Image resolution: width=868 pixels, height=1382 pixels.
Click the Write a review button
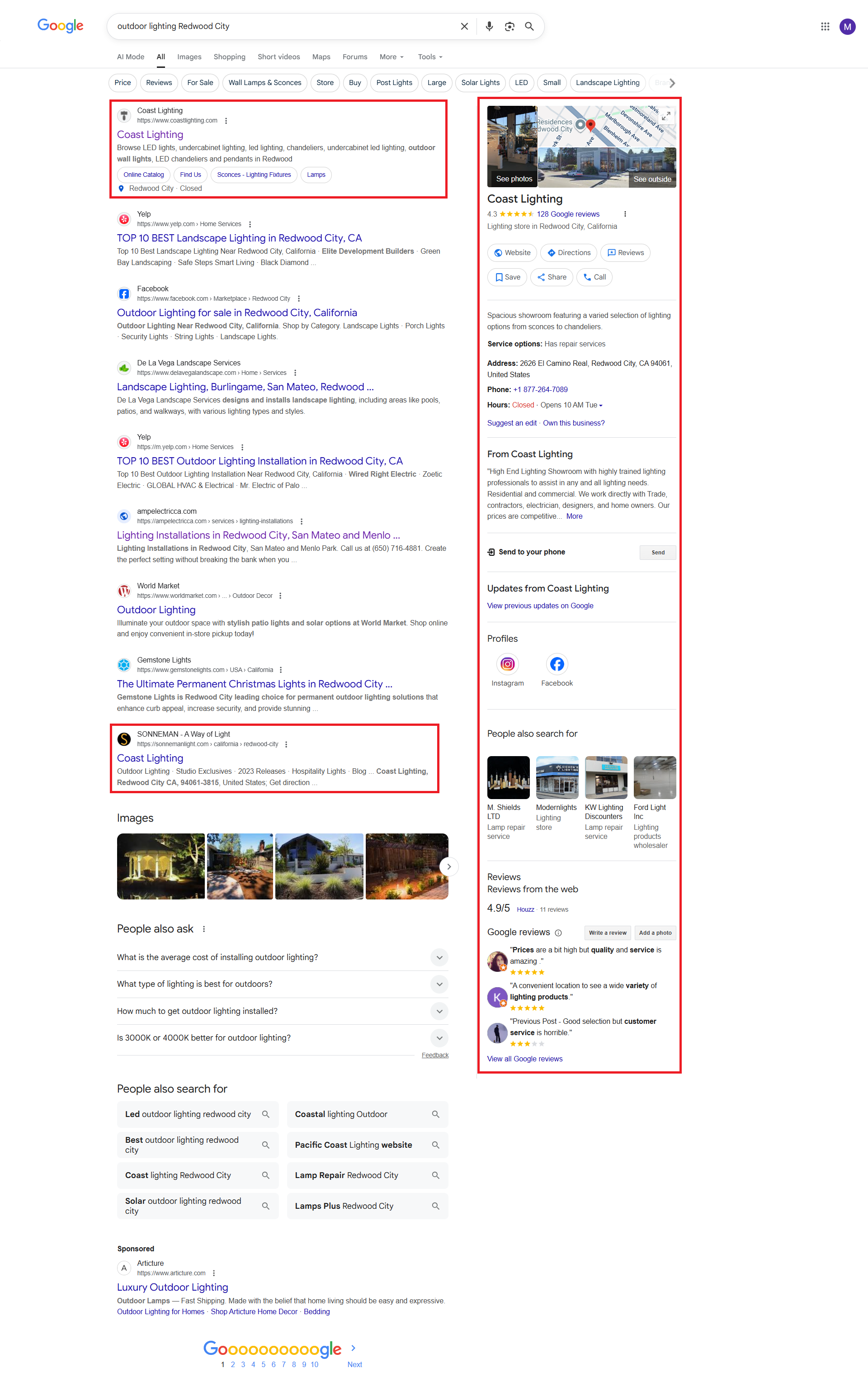click(608, 933)
